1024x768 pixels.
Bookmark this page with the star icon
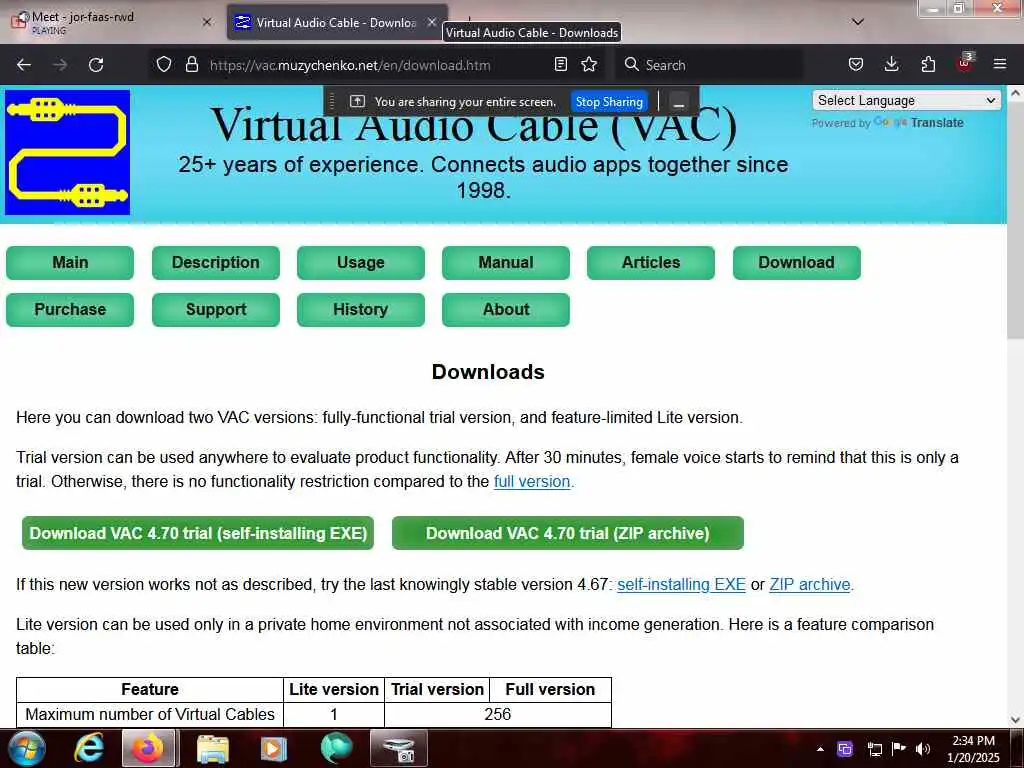[x=589, y=64]
